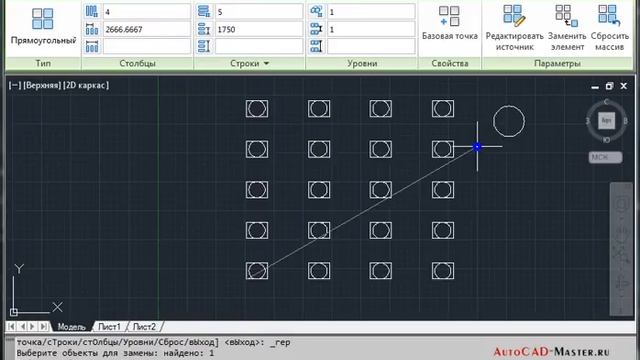Click the Свойства panel title
The width and height of the screenshot is (640, 360).
click(x=450, y=63)
